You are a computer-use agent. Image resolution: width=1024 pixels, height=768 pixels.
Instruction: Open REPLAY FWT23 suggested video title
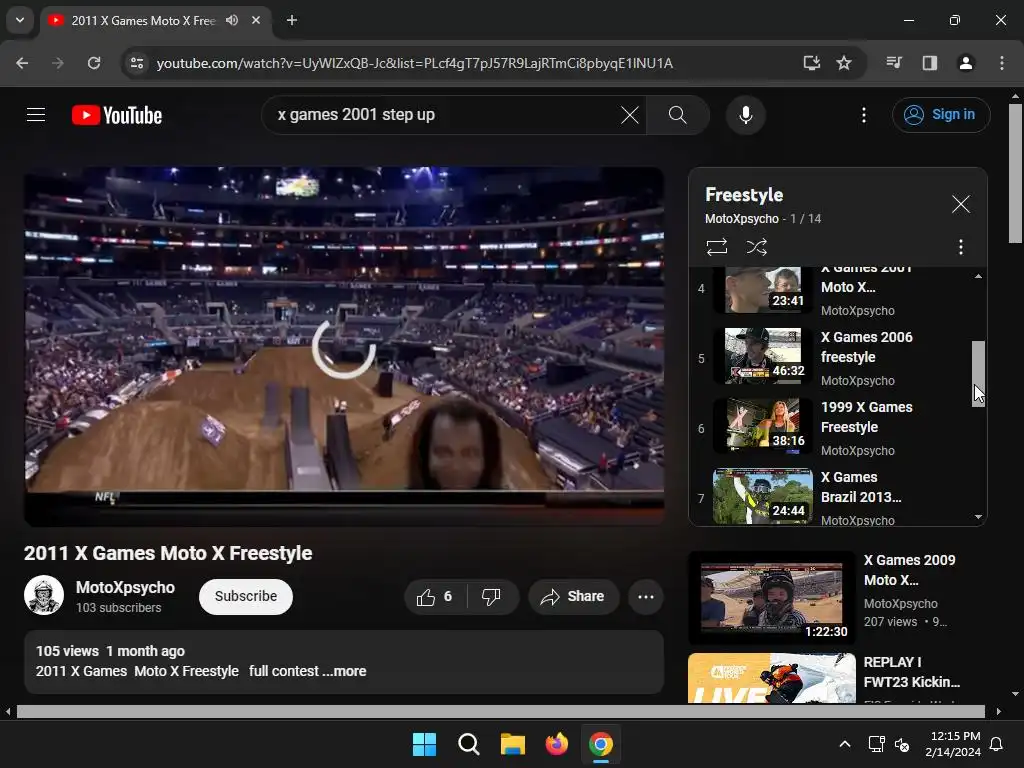[x=912, y=672]
